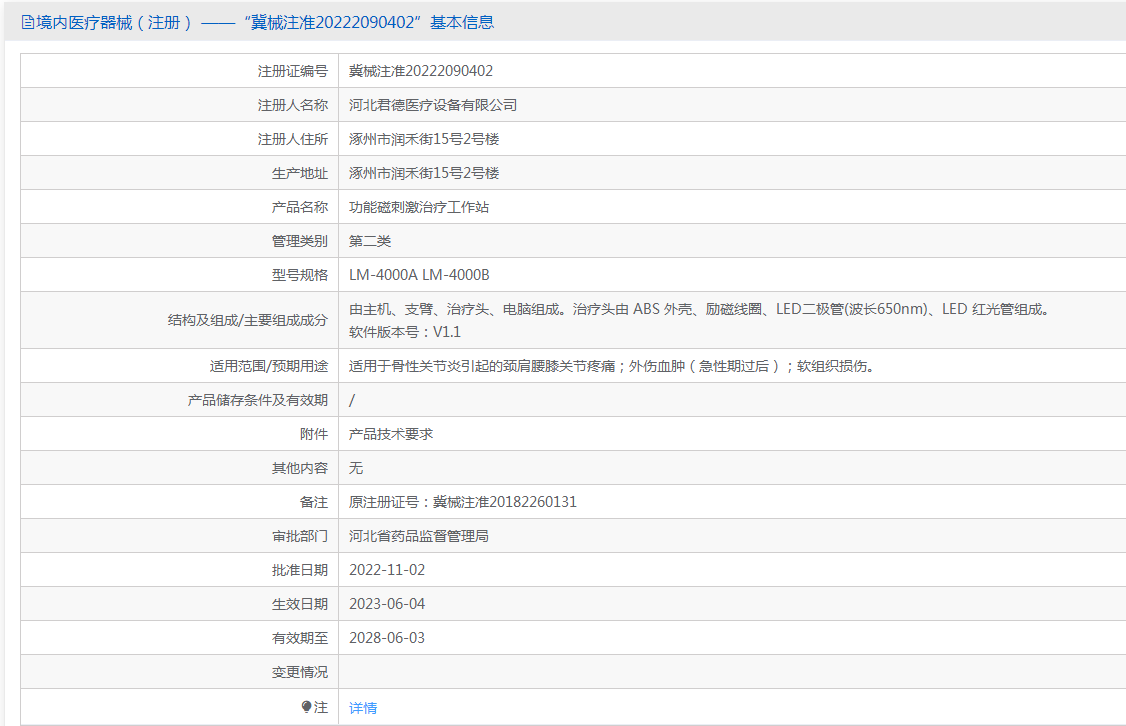Viewport: 1126px width, 726px height.
Task: Click the 由主机、支臂、治疗头 composition text line
Action: 701,310
